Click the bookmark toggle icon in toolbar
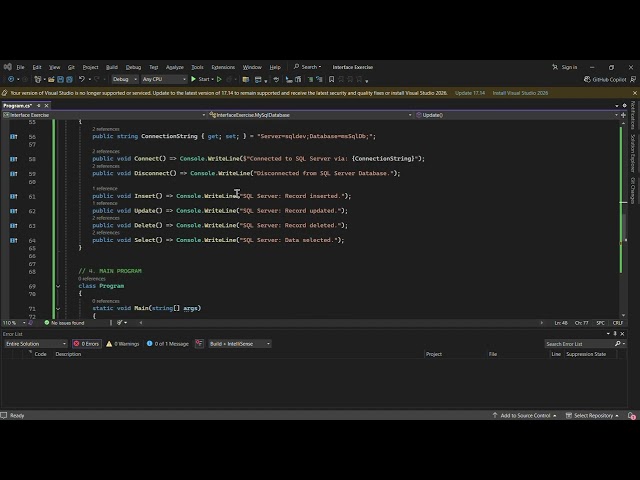Viewport: 640px width, 480px height. pos(331,79)
